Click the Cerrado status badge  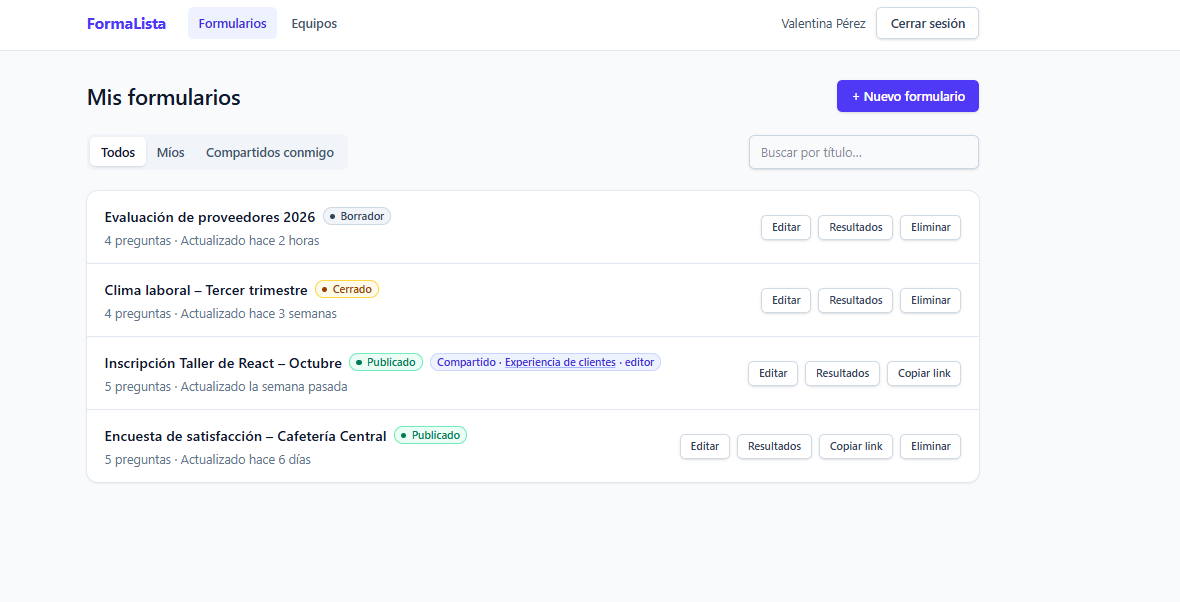pyautogui.click(x=347, y=289)
